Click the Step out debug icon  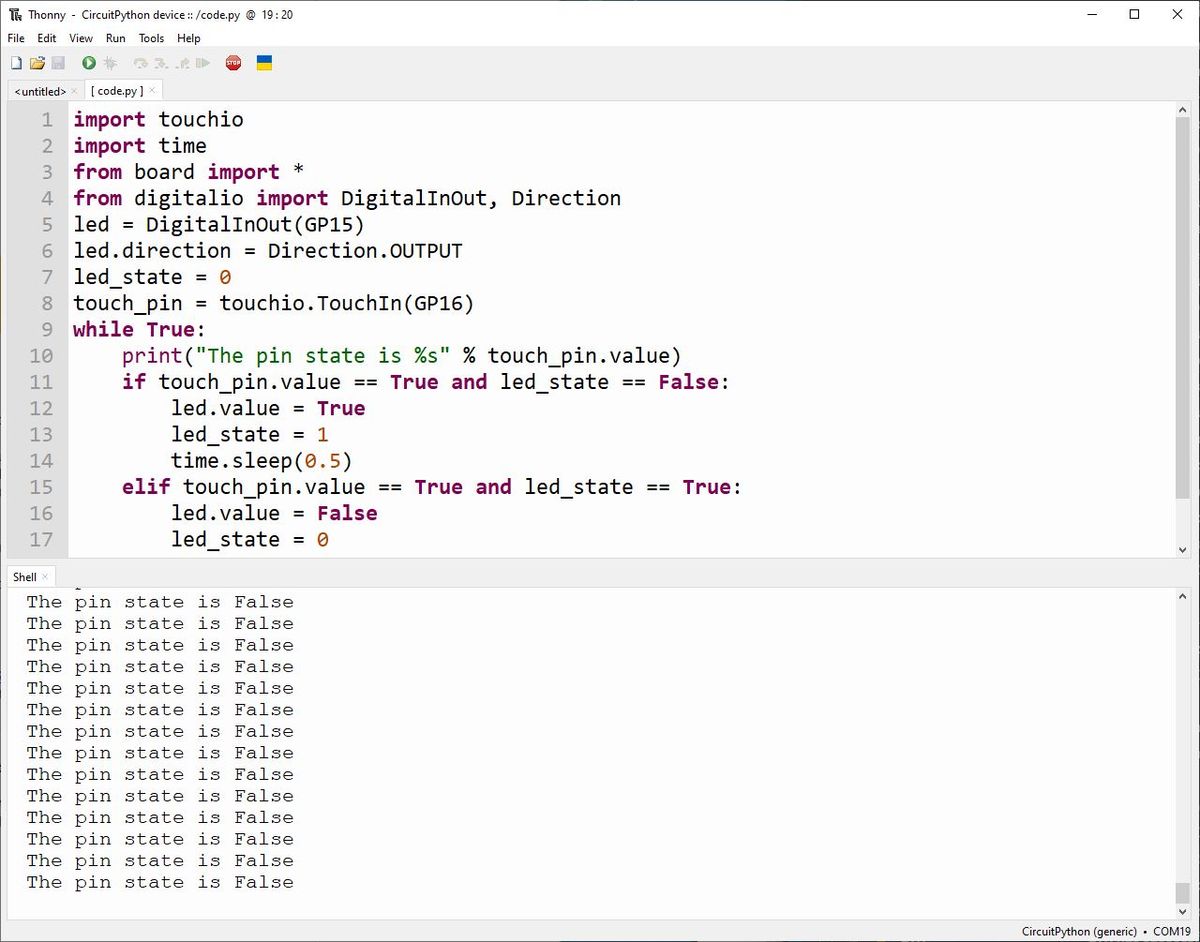click(x=182, y=63)
